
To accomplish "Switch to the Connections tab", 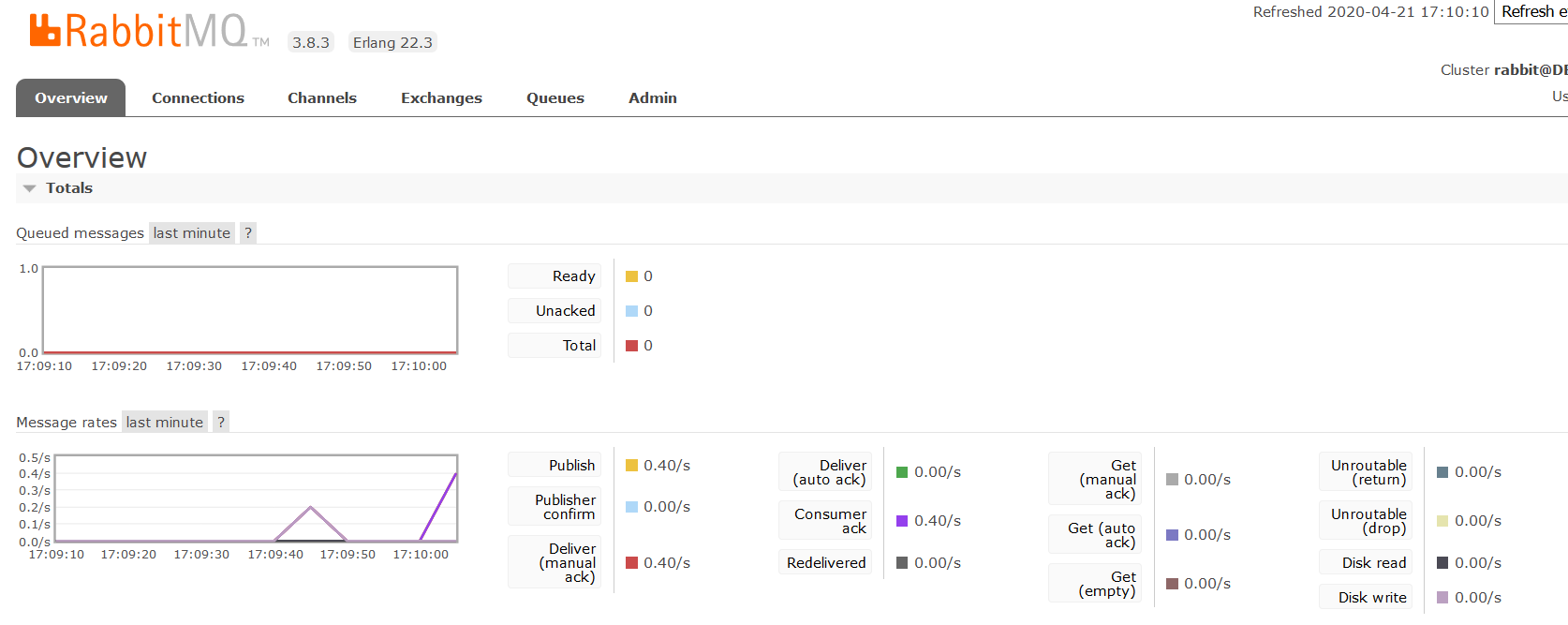I will 198,97.
